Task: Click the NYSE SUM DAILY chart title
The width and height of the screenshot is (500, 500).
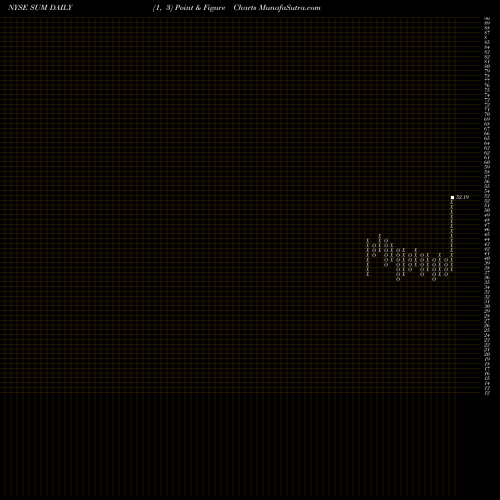Action: [x=40, y=8]
